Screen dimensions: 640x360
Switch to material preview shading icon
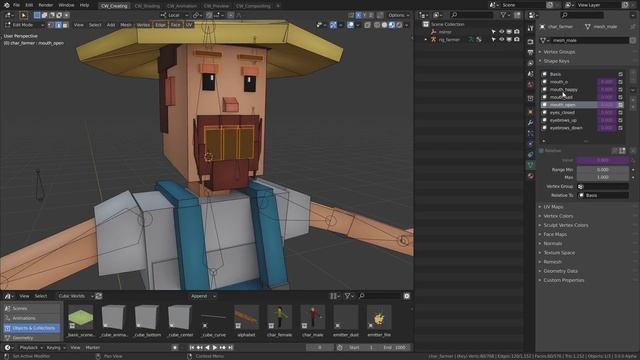pyautogui.click(x=392, y=25)
